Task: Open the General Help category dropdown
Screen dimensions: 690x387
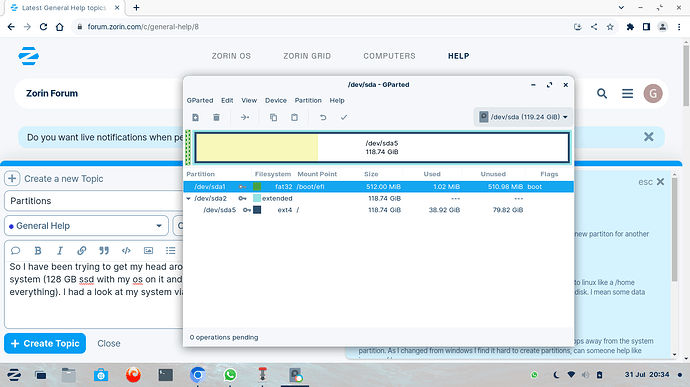Action: click(x=86, y=226)
